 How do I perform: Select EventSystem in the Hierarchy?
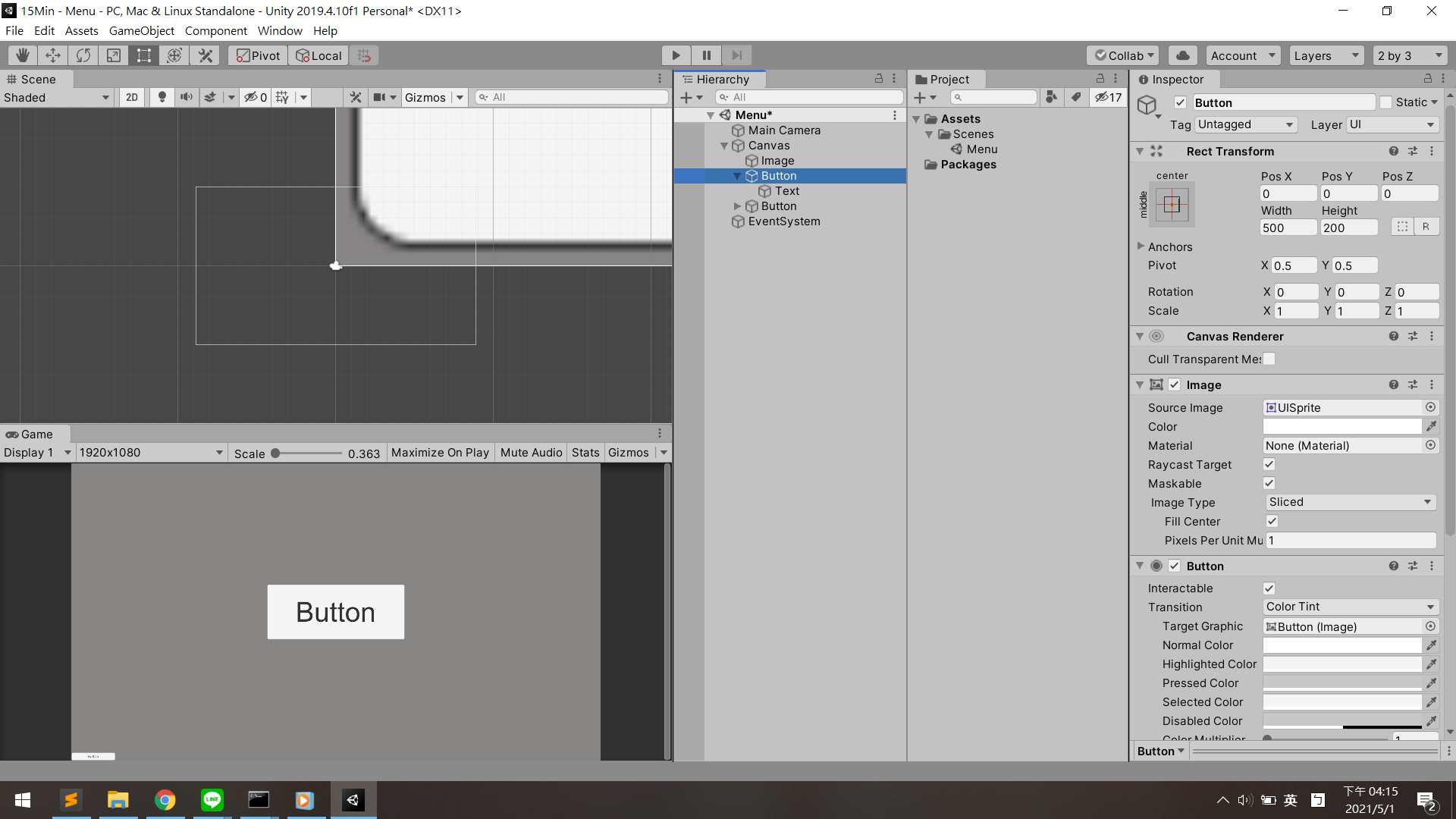783,221
